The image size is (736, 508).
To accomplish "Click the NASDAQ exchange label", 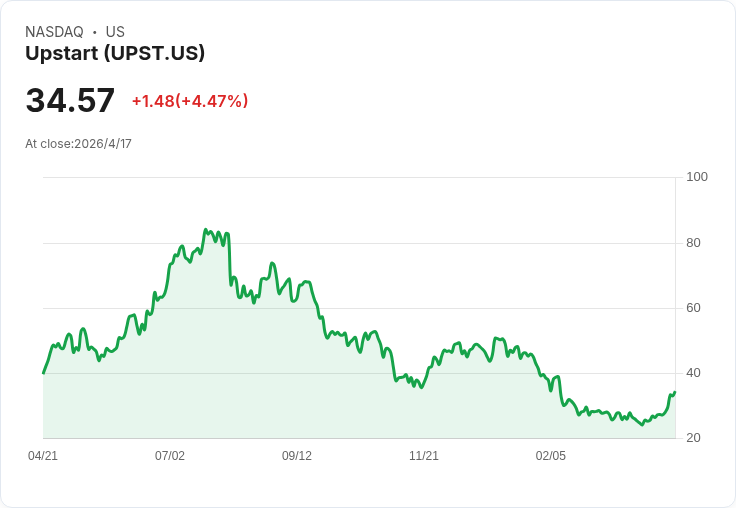I will 54,32.
